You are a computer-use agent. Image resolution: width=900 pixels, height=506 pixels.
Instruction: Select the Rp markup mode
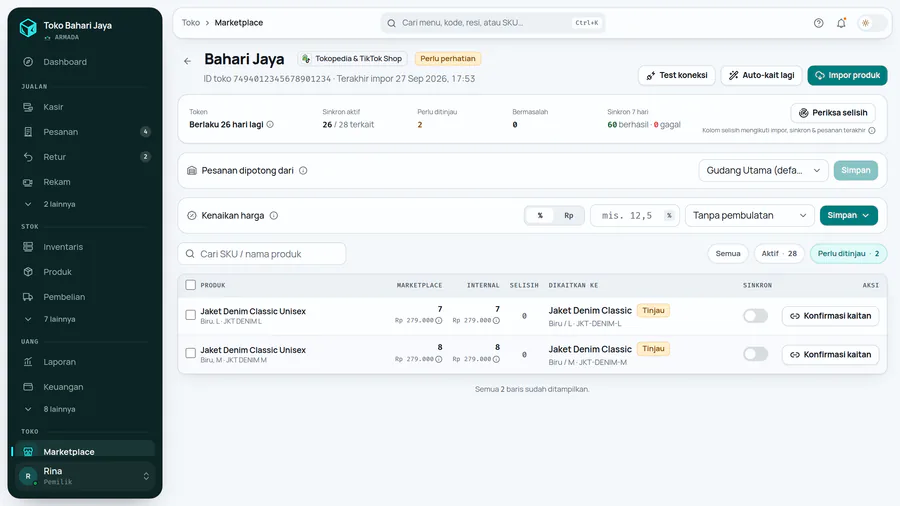coord(569,216)
